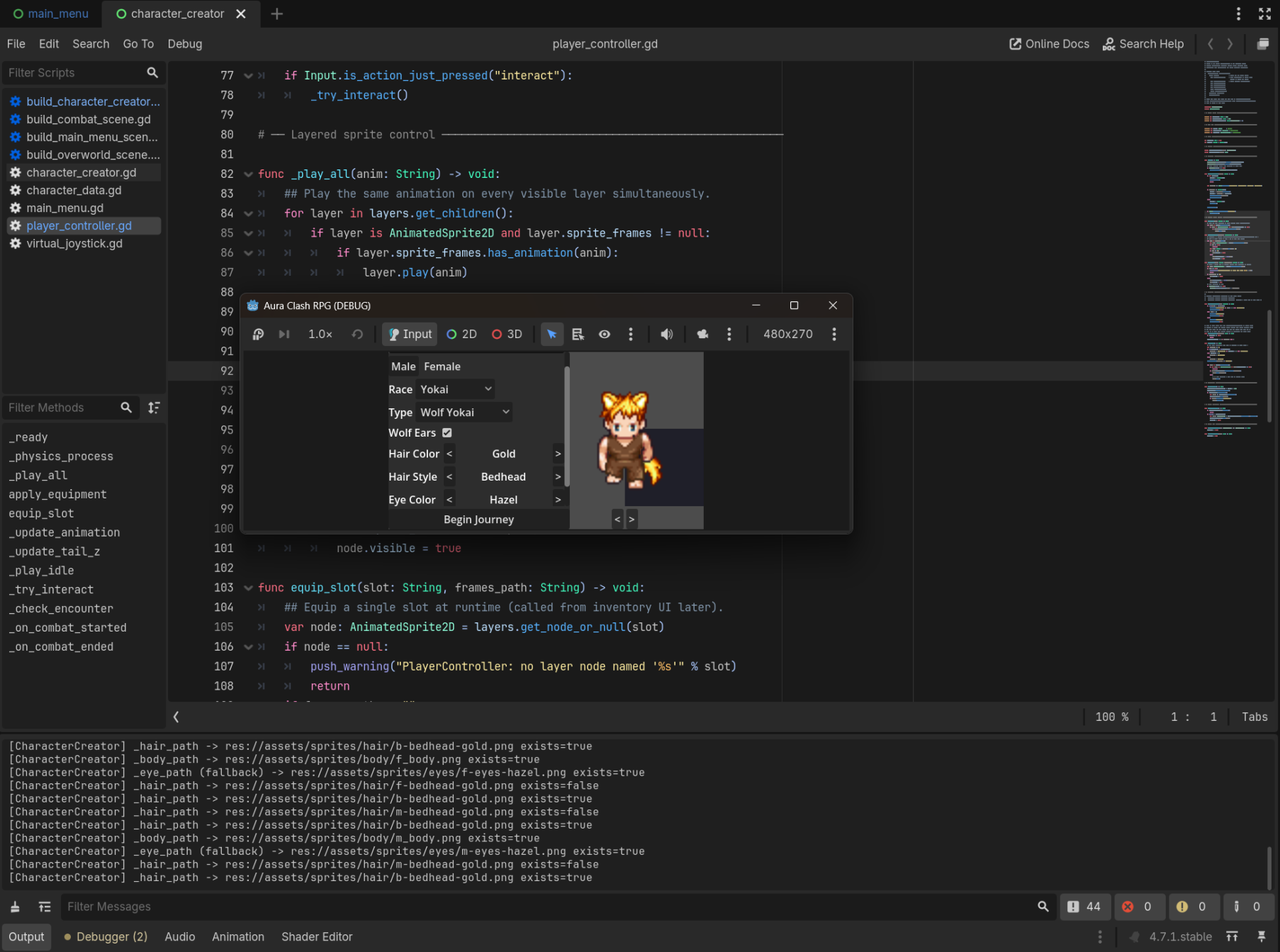The height and width of the screenshot is (952, 1280).
Task: Open the Debugger (2) bottom panel
Action: [x=106, y=937]
